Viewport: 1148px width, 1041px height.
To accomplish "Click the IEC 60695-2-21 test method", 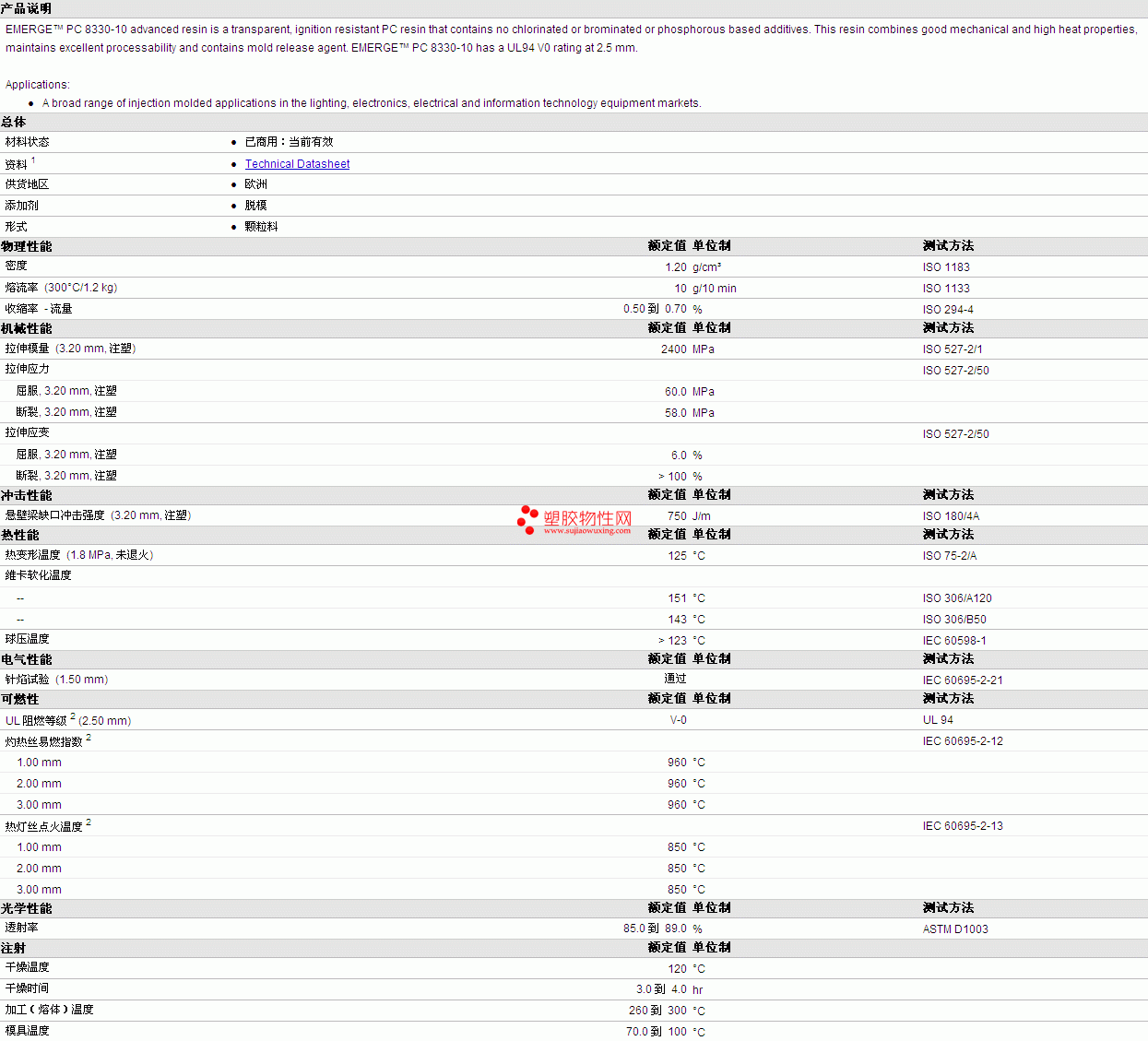I will 963,680.
